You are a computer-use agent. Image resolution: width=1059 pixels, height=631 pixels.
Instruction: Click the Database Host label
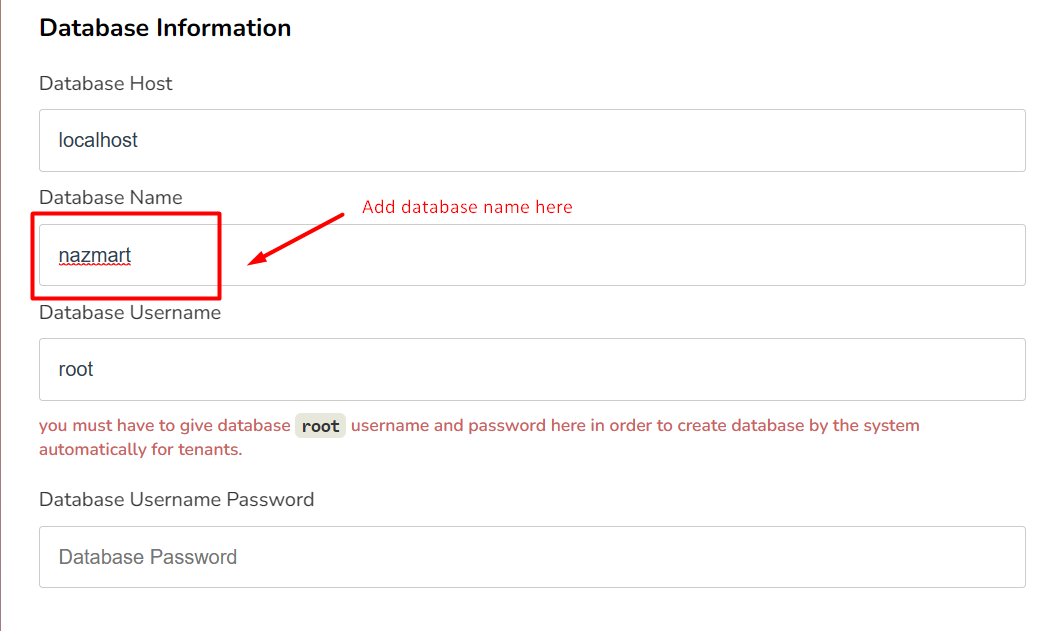(105, 84)
